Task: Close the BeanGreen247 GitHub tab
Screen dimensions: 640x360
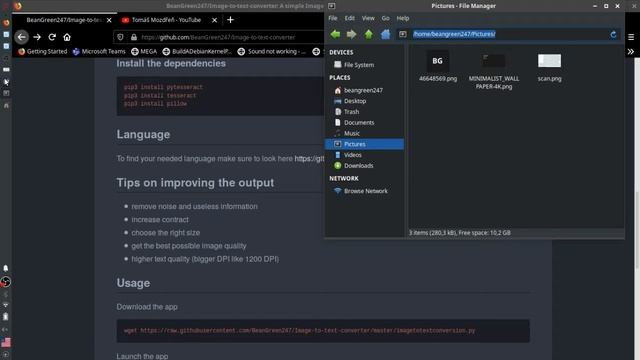Action: (109, 20)
